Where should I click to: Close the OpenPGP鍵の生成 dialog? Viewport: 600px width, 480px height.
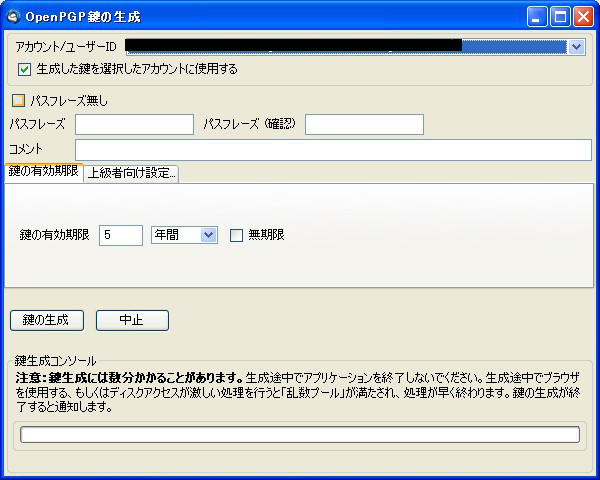(x=583, y=17)
